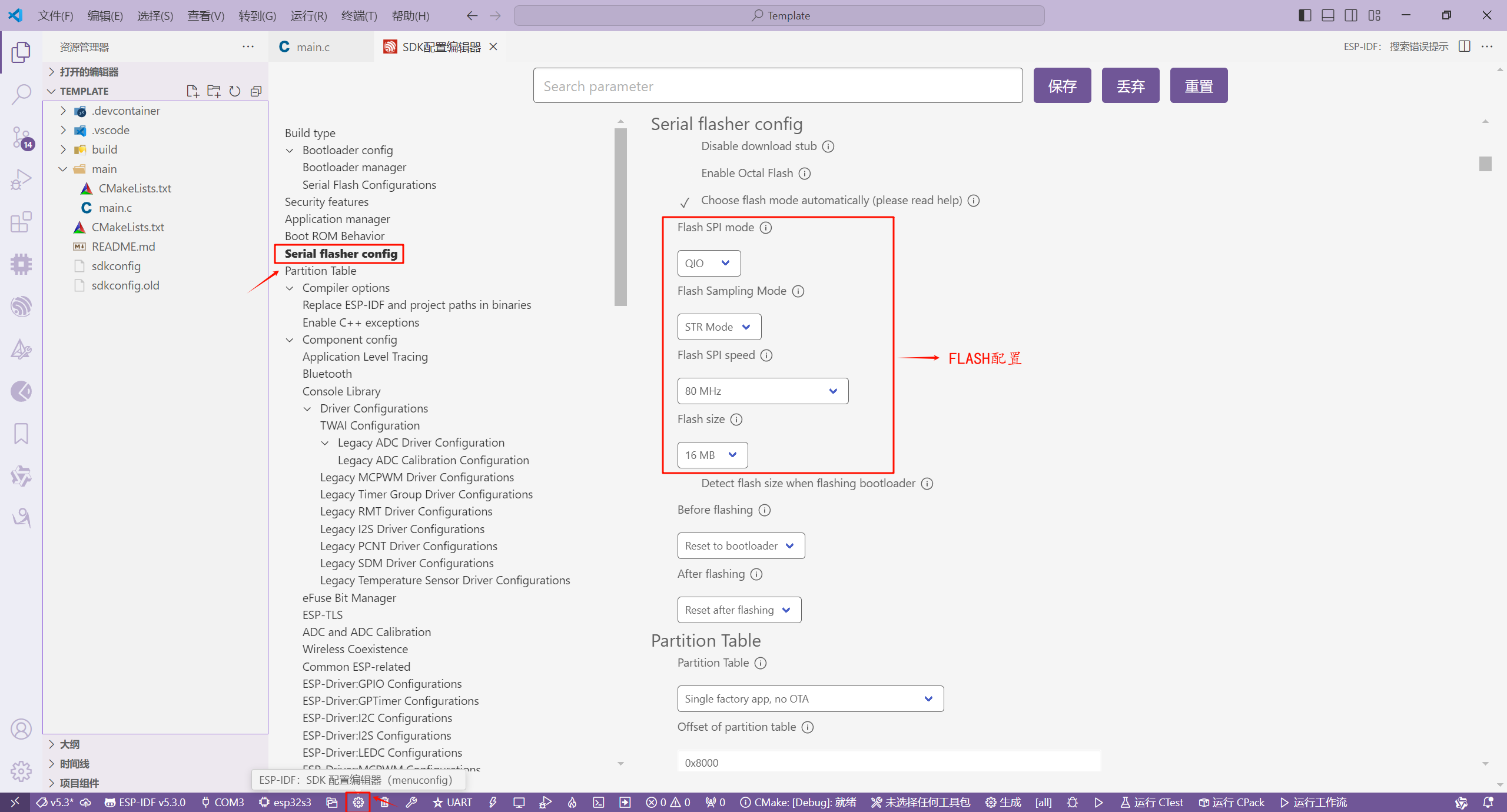Open the 终端(T) menu
This screenshot has width=1507, height=812.
(359, 16)
